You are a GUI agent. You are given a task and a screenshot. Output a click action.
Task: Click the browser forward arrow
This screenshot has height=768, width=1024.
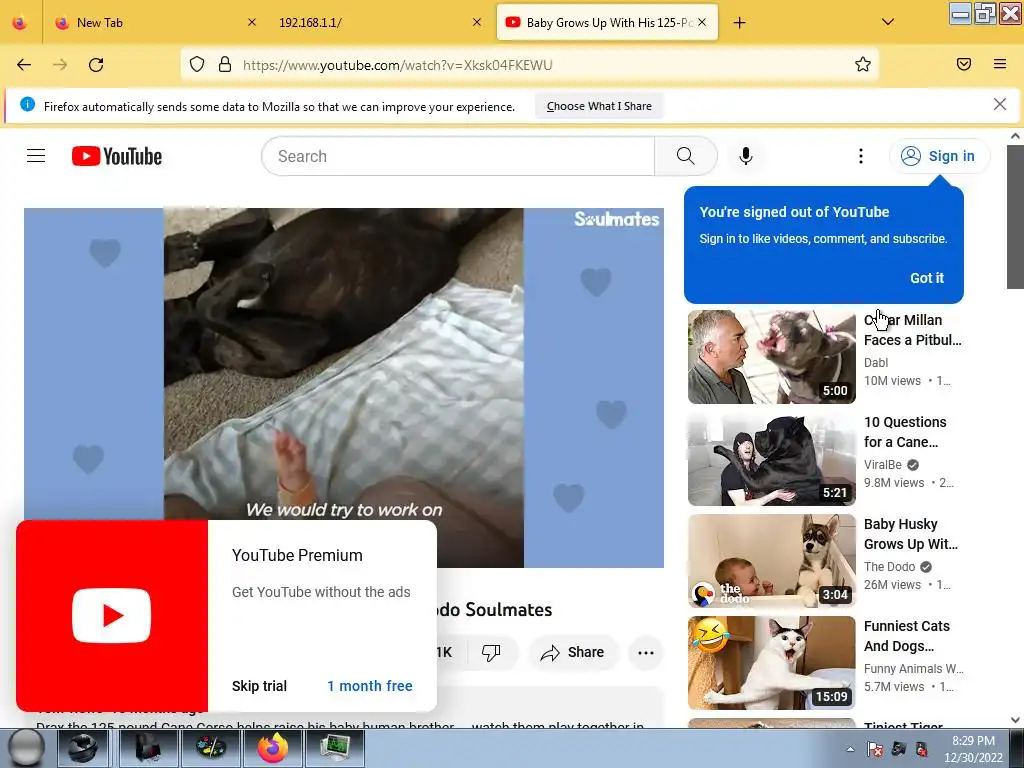(x=60, y=65)
